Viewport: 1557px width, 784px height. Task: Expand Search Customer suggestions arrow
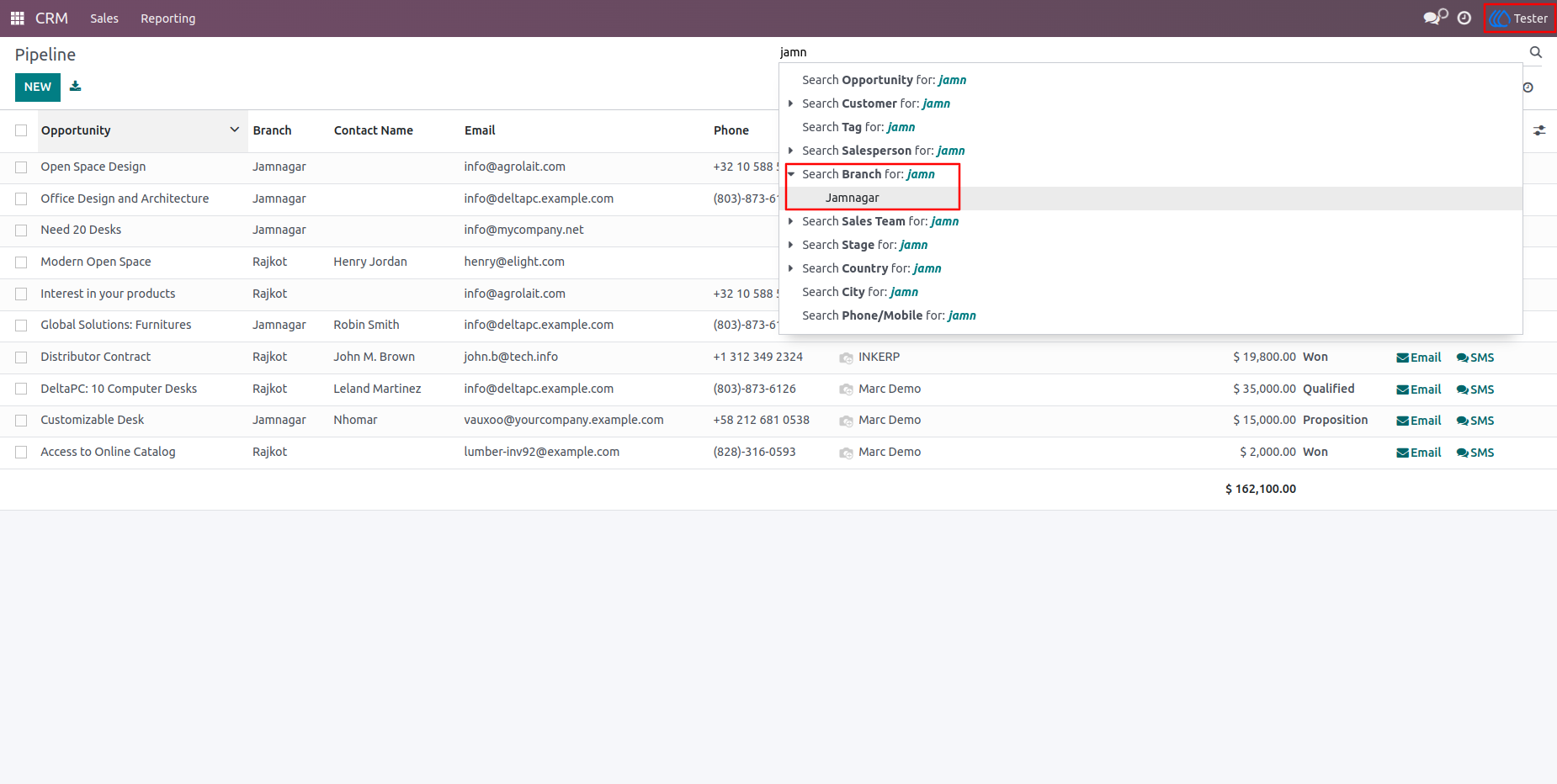790,103
